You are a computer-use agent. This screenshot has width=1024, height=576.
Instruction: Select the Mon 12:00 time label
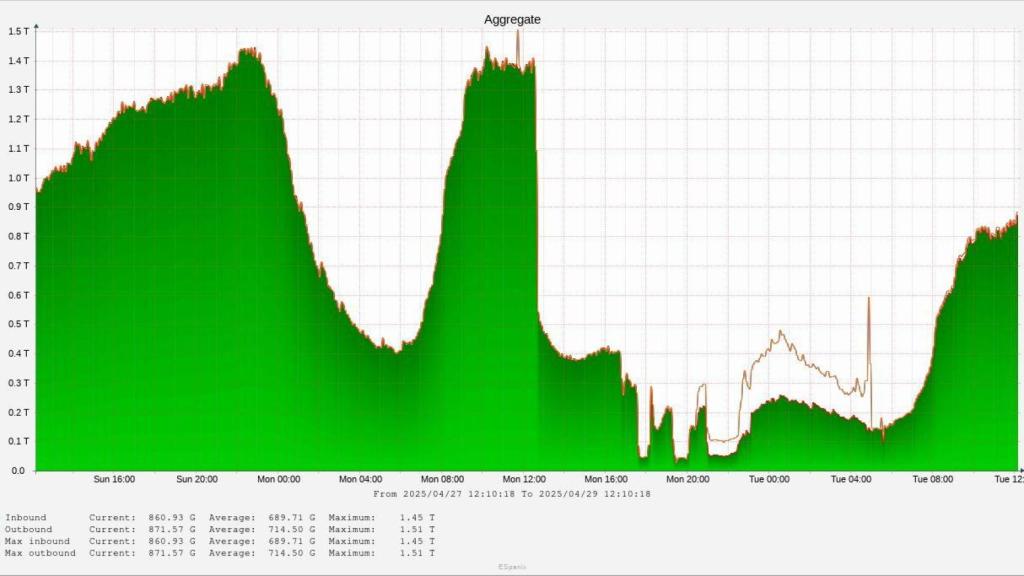pos(524,480)
